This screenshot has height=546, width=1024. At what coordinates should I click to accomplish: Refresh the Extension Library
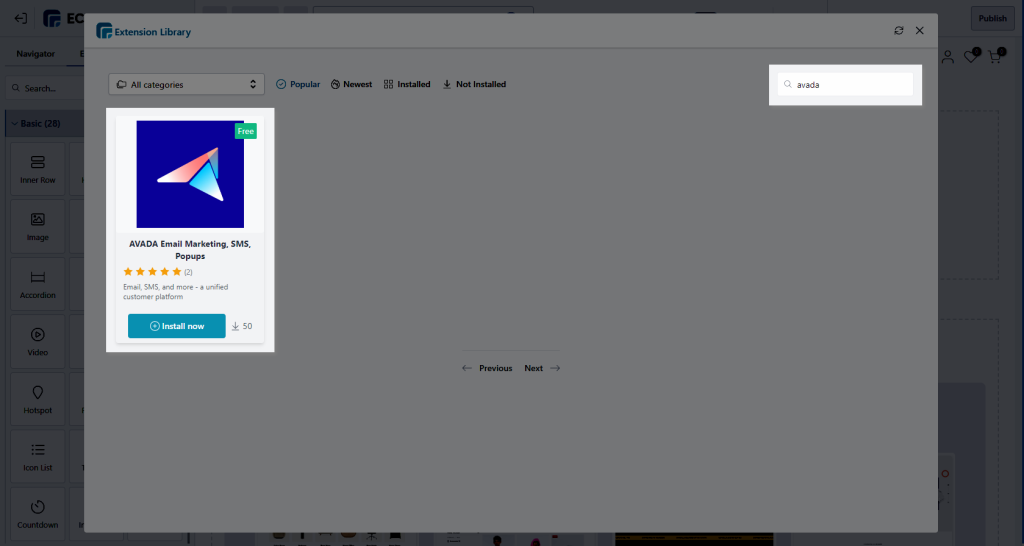(899, 31)
